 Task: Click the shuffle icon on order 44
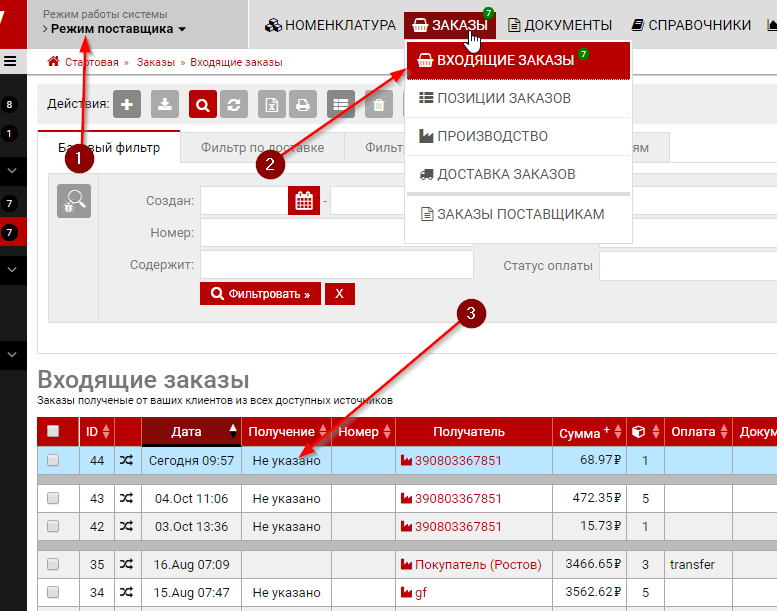[126, 461]
